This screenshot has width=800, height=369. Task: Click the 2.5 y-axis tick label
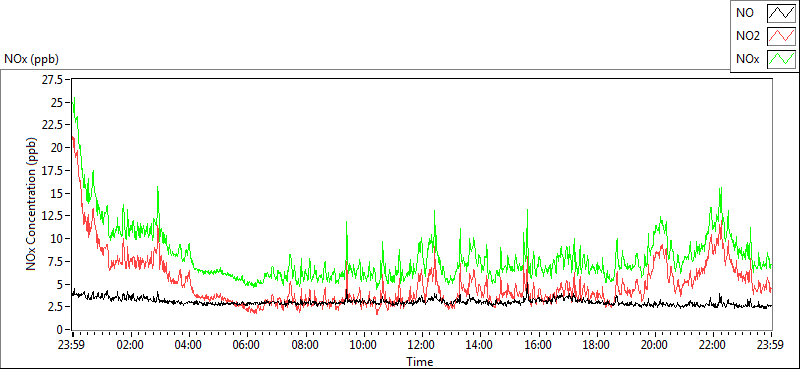pos(54,307)
